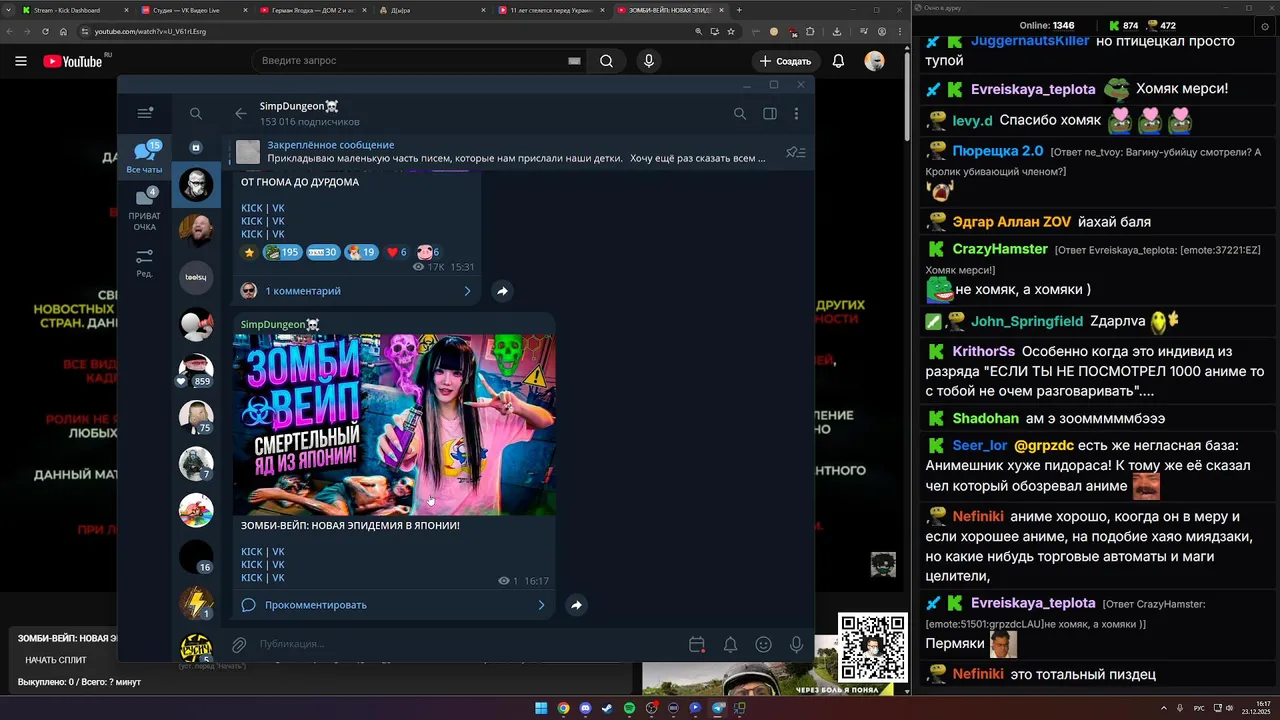This screenshot has height=720, width=1280.
Task: Click username Evreiskaya_teplota saying 'Хомяк мерси!'
Action: (1033, 89)
